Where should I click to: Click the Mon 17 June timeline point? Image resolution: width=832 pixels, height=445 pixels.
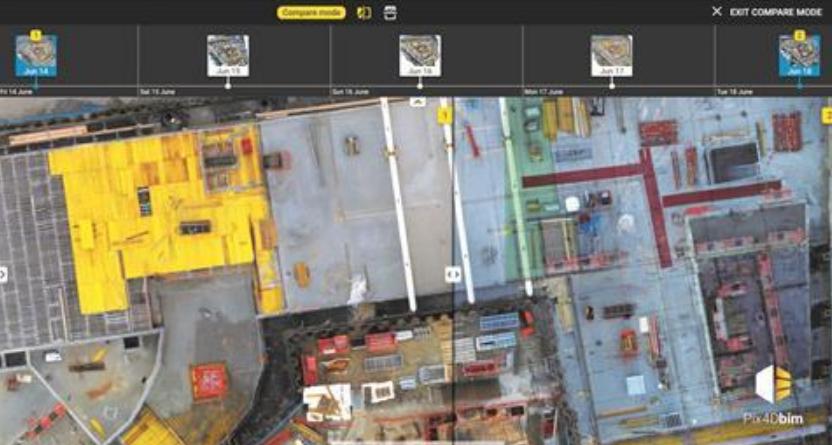(x=611, y=86)
